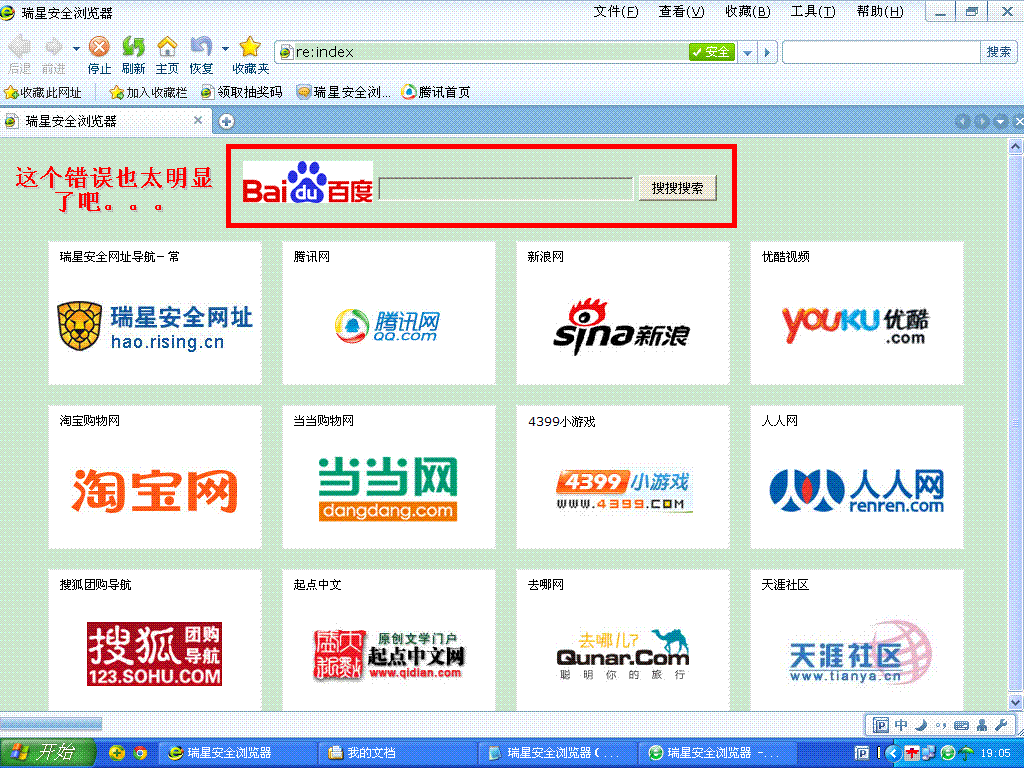The height and width of the screenshot is (768, 1024).
Task: Click the page scrollbar down arrow
Action: (x=1016, y=703)
